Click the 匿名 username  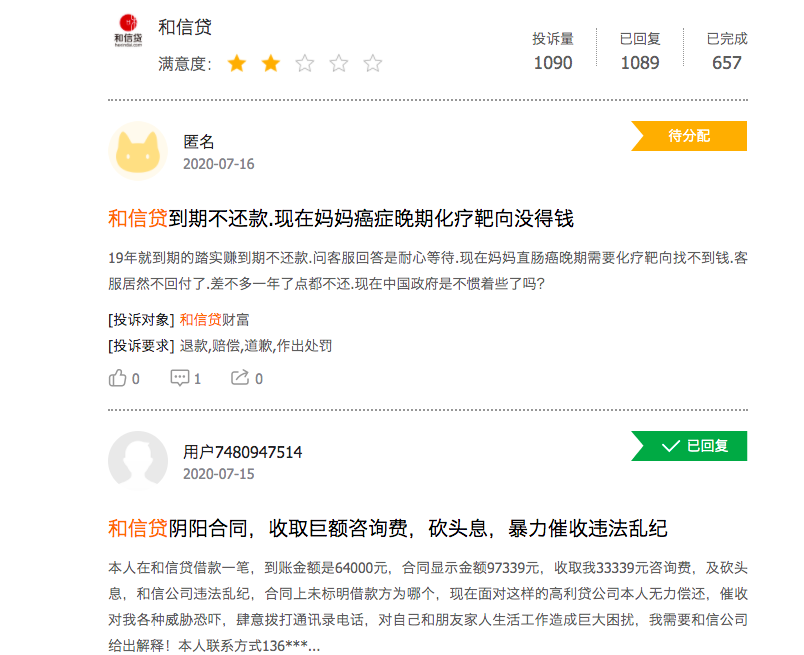(x=198, y=142)
